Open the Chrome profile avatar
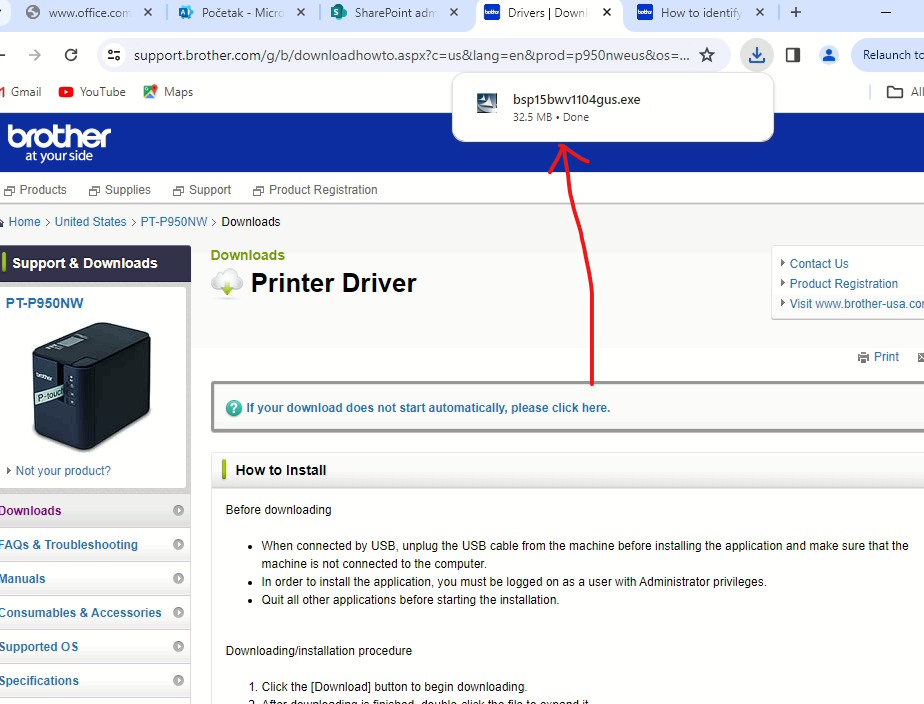Image resolution: width=924 pixels, height=704 pixels. (829, 55)
